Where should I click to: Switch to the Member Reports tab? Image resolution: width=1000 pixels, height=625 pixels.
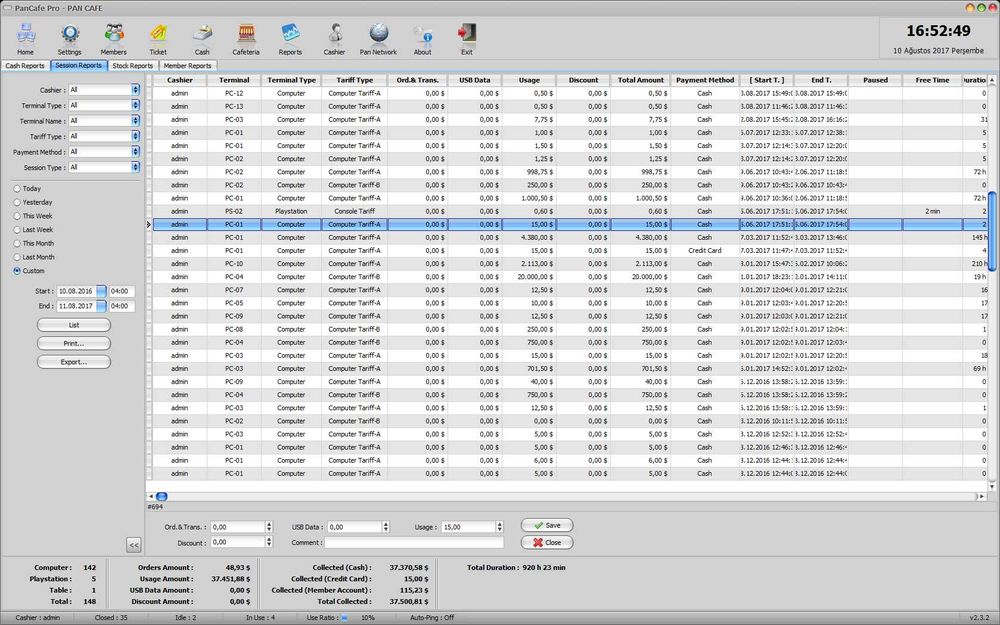pyautogui.click(x=188, y=66)
